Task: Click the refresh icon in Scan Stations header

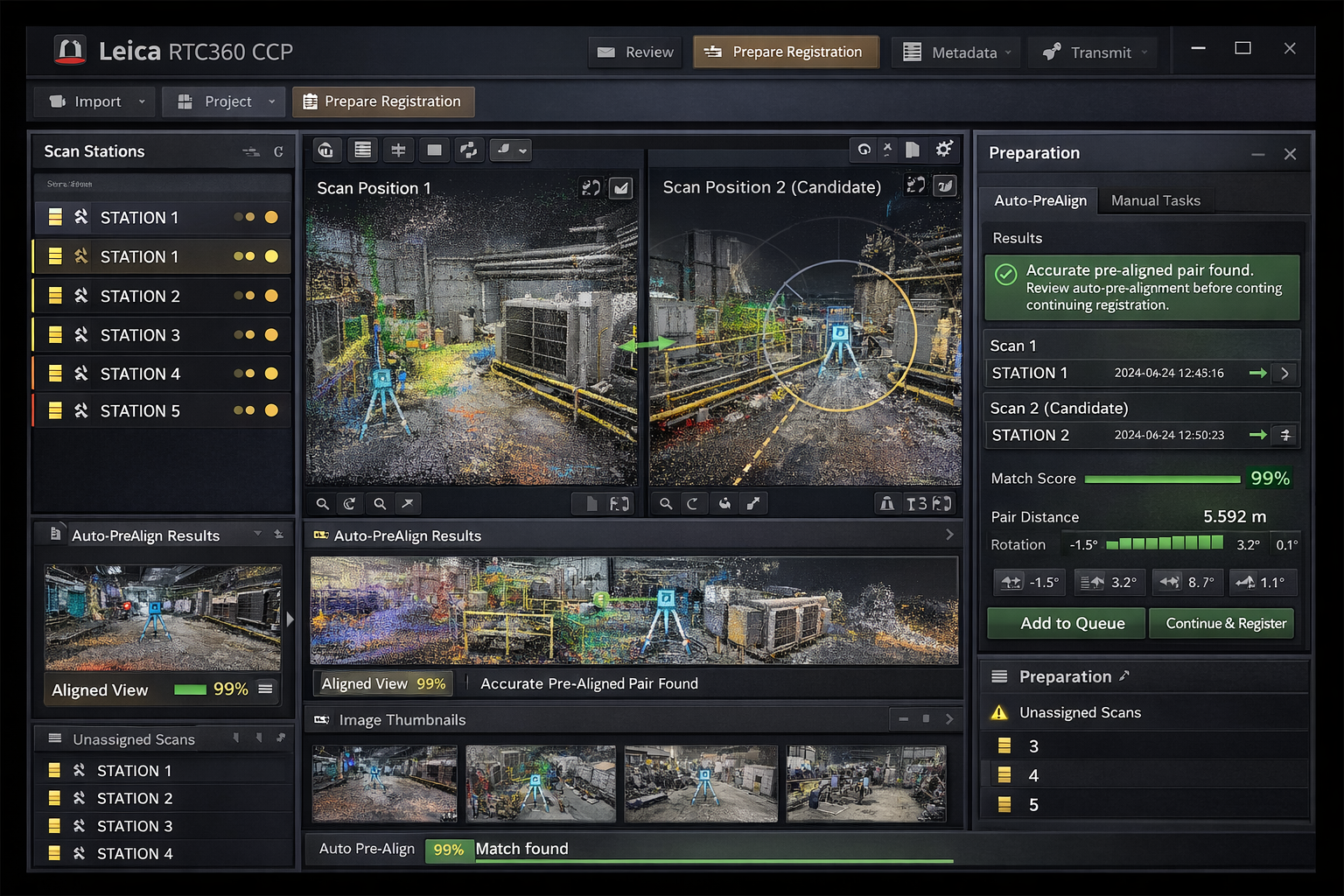Action: 278,152
